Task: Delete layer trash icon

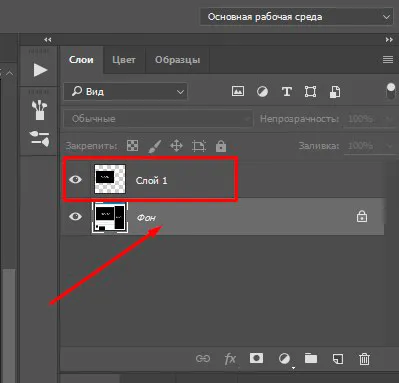Action: [x=364, y=359]
